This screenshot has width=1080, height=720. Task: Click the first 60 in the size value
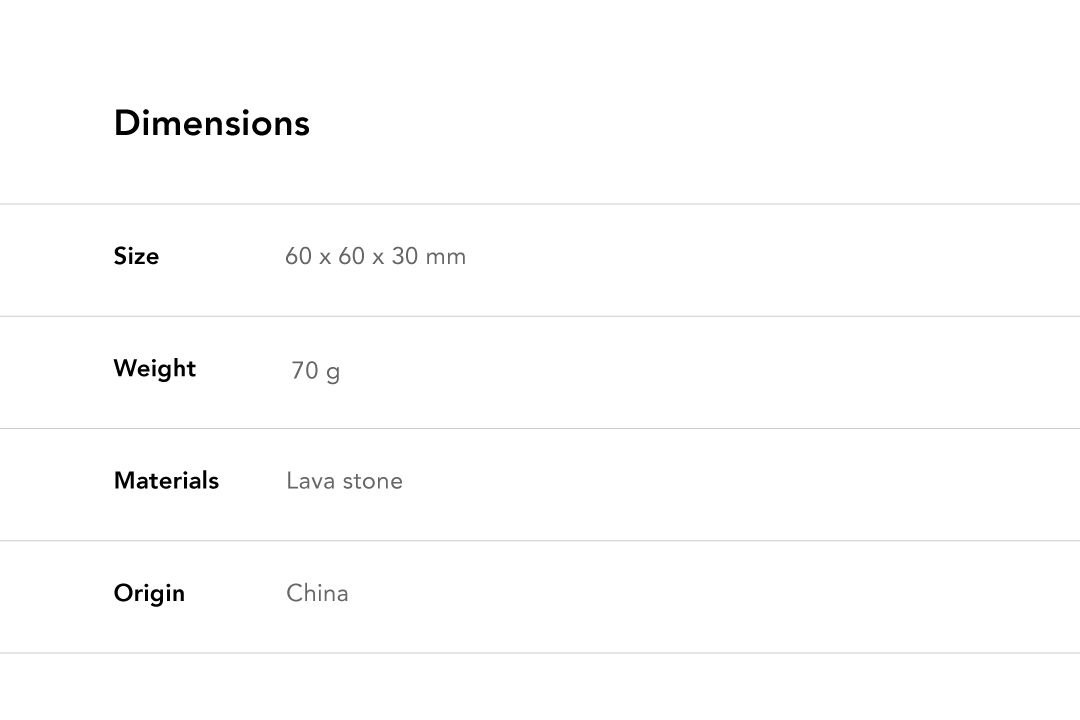click(x=298, y=256)
